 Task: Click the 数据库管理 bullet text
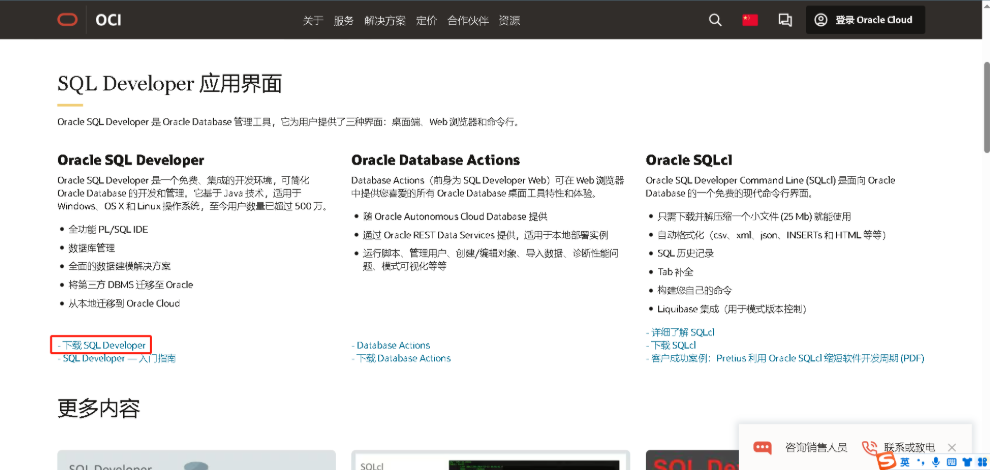(x=92, y=248)
